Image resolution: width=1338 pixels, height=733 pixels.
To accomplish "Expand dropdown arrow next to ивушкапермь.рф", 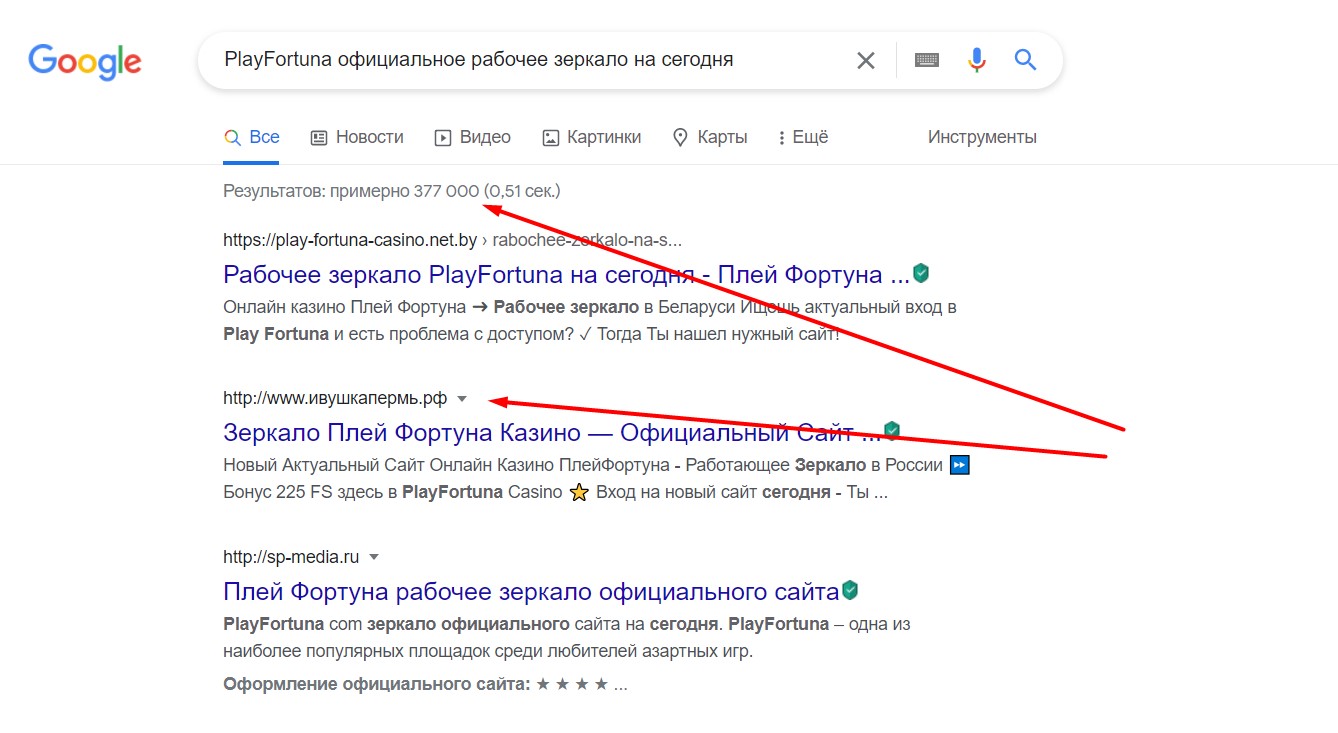I will (x=462, y=399).
